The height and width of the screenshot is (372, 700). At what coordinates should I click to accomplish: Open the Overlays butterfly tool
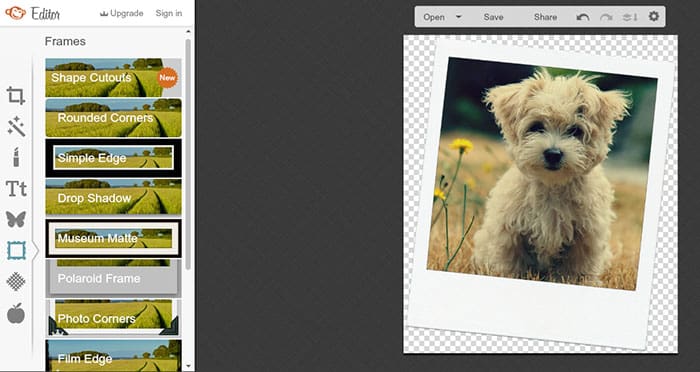click(x=16, y=219)
